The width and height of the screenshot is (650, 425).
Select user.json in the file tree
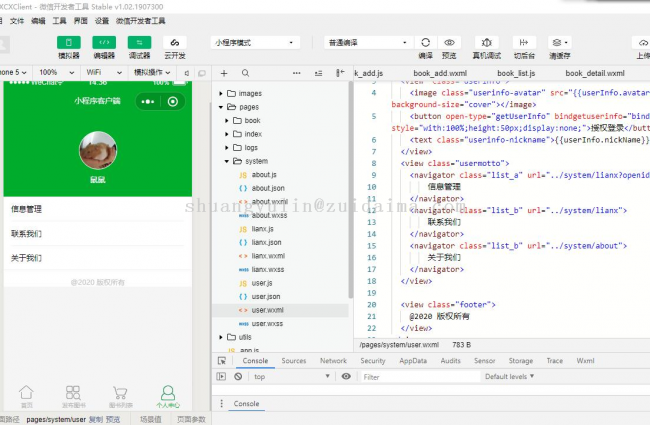(x=267, y=297)
